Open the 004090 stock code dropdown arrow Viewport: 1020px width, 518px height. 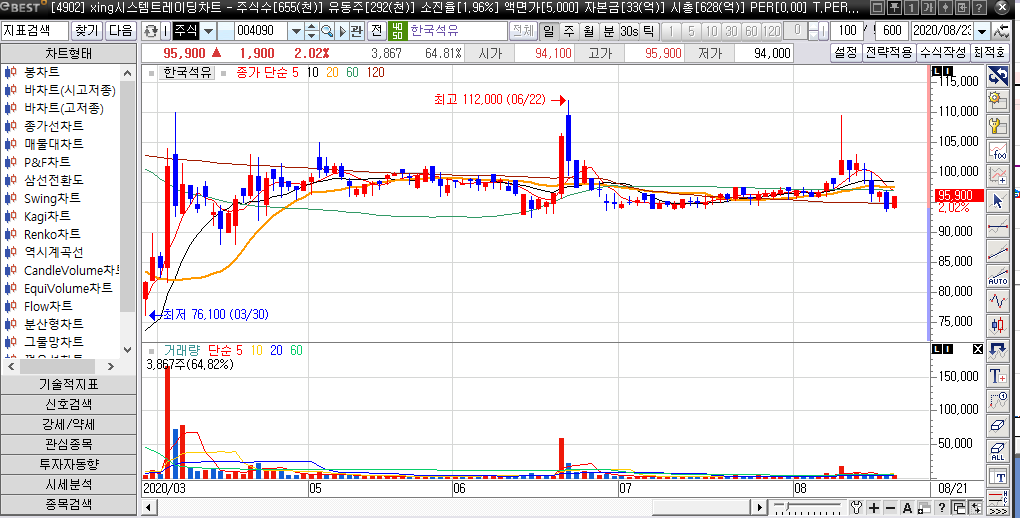coord(296,31)
